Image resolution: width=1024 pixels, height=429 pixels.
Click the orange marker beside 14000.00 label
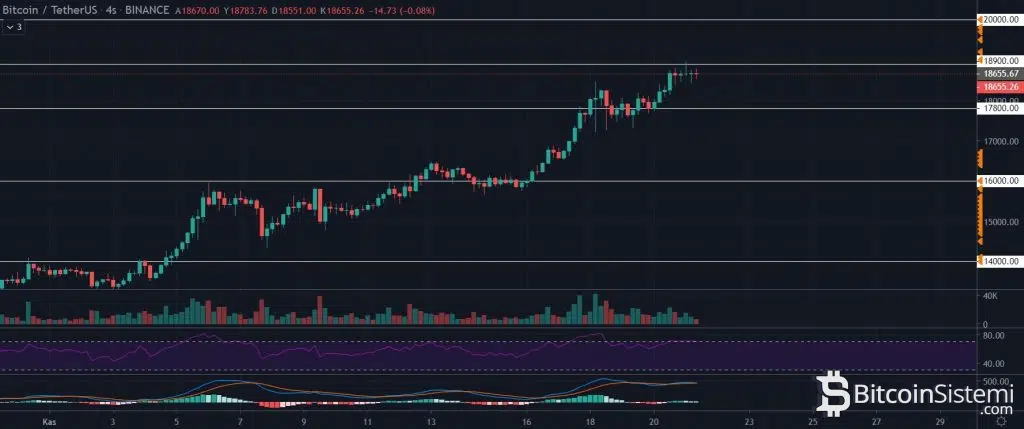[980, 262]
